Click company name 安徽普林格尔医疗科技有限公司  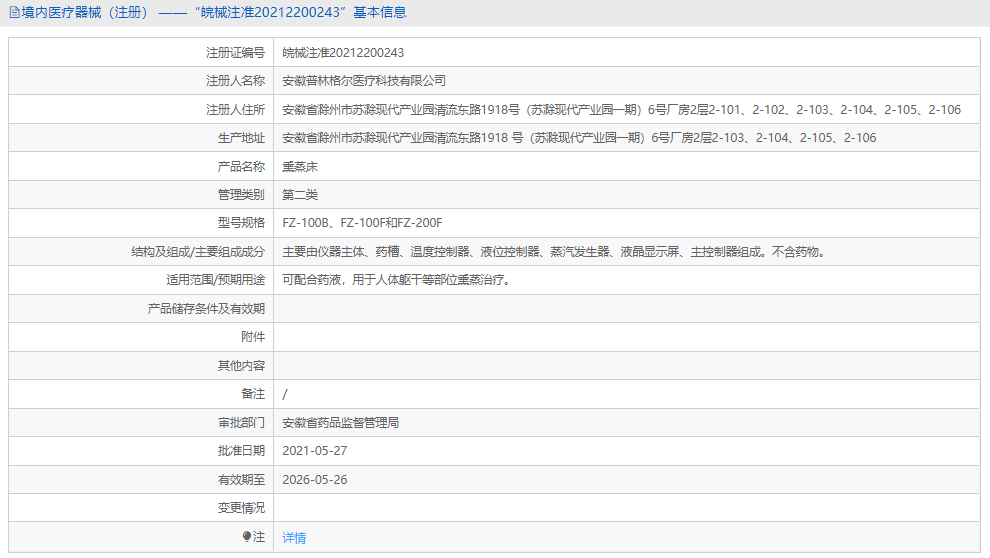(364, 81)
